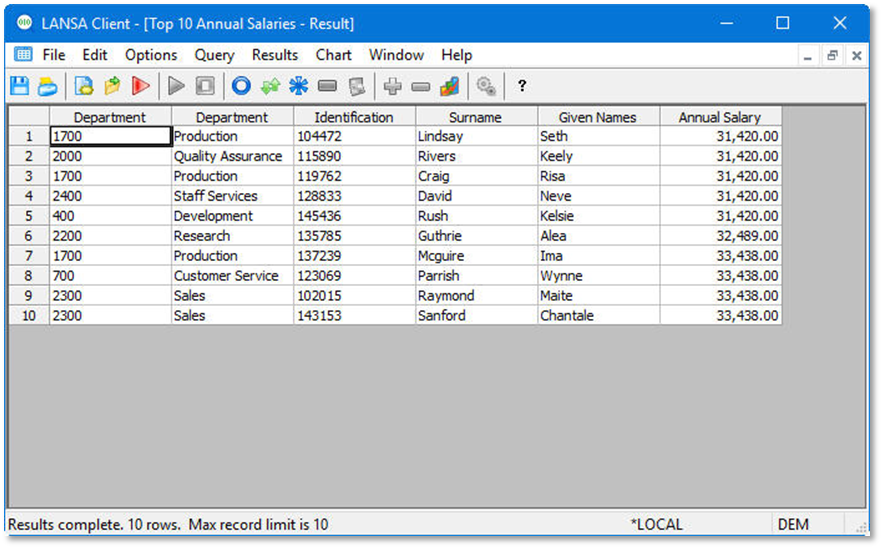Screen dimensions: 882x548
Task: Click DEM in the status bar
Action: (793, 524)
